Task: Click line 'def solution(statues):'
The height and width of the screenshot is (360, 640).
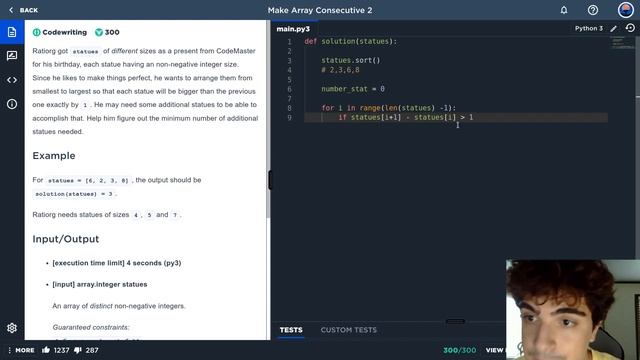Action: (x=351, y=41)
